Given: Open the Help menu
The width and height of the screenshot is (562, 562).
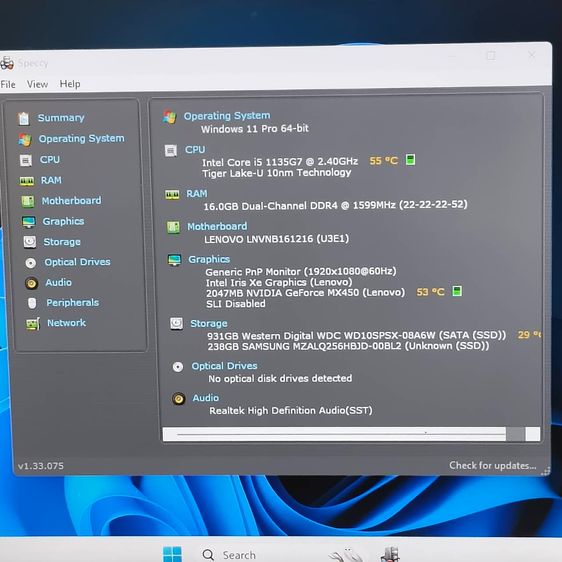Looking at the screenshot, I should 70,84.
